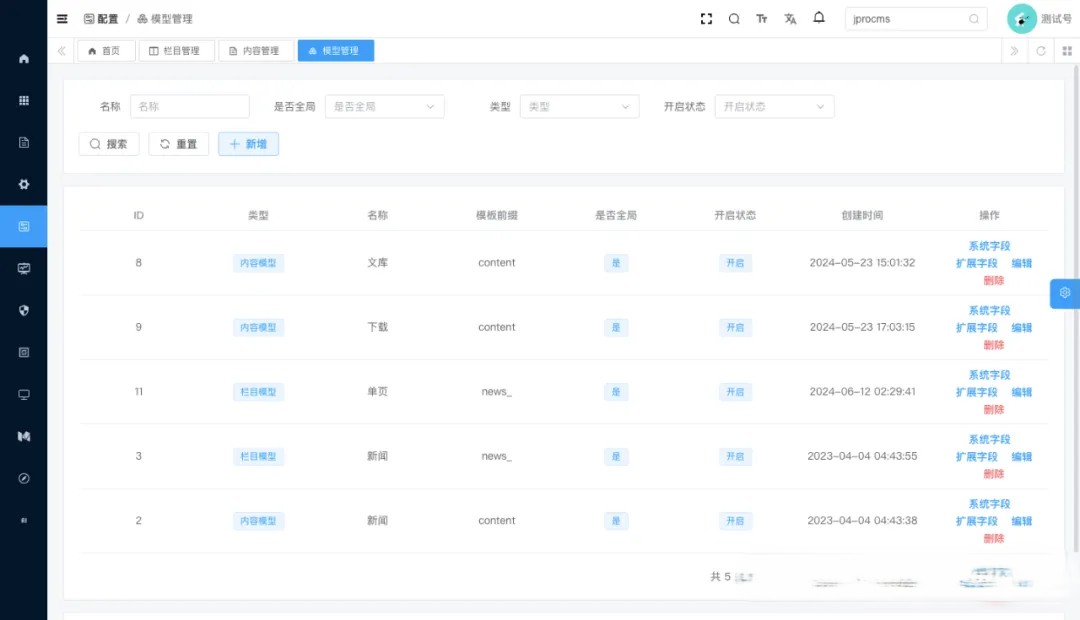Open 扩展字段 for the 文库 row
The width and height of the screenshot is (1080, 620).
pos(976,263)
